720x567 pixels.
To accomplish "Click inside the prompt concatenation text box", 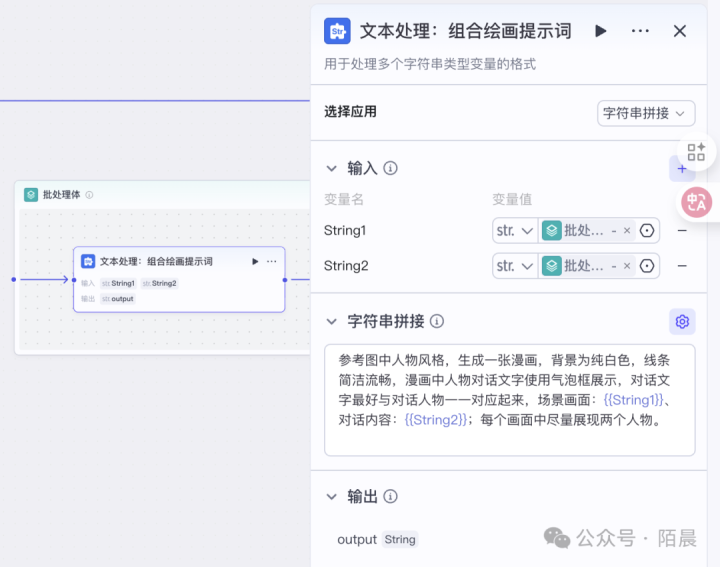I will tap(510, 400).
